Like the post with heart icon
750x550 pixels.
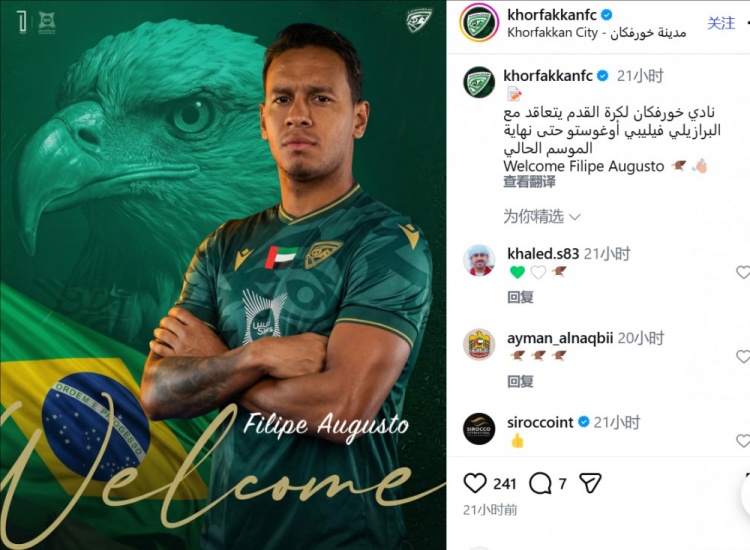475,483
